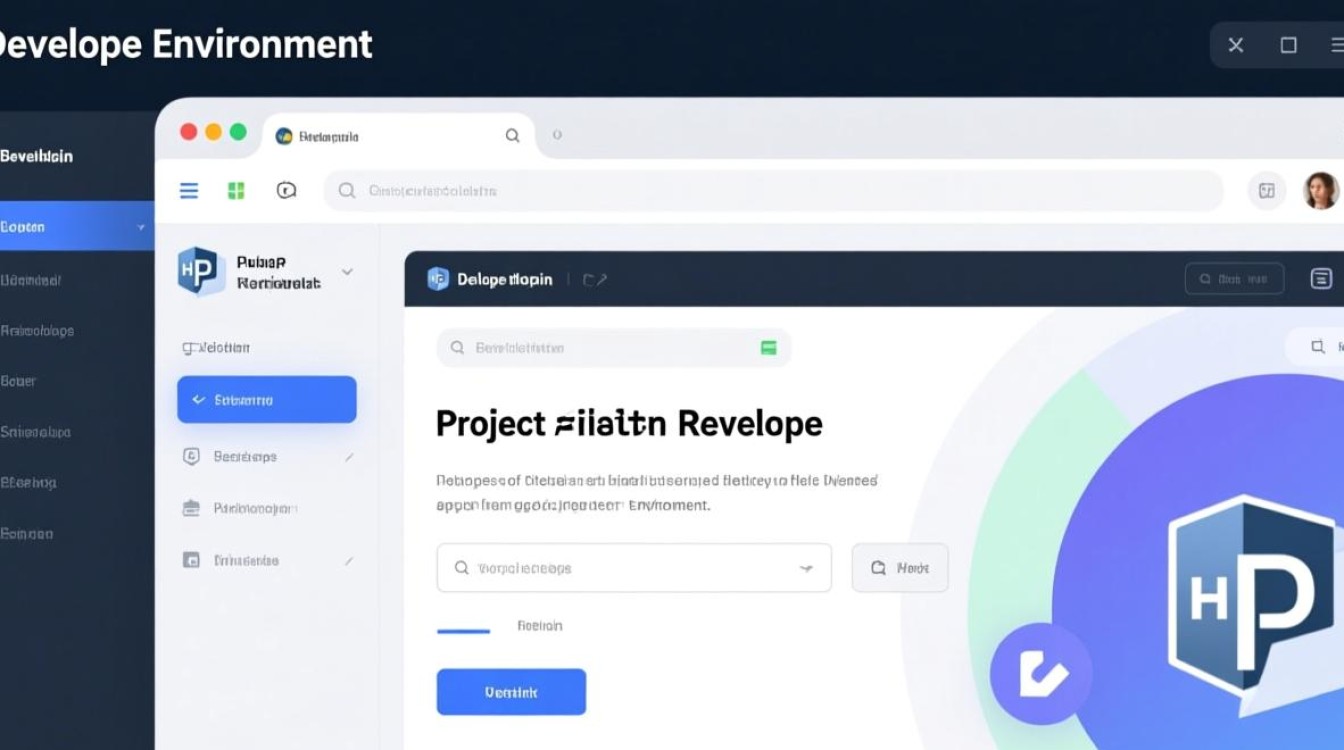1344x750 pixels.
Task: Expand the highlighted item in dark left sidebar
Action: click(x=141, y=227)
